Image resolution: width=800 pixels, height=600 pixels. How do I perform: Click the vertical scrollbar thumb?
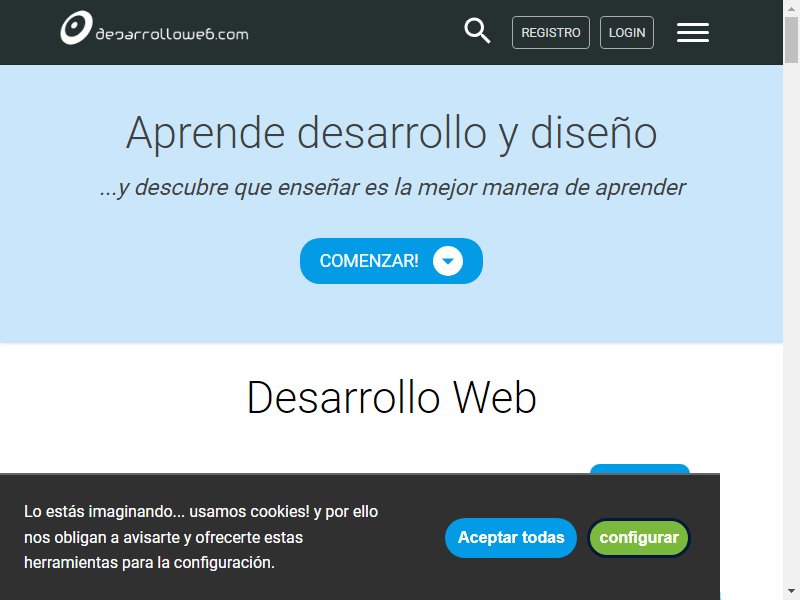click(x=791, y=40)
